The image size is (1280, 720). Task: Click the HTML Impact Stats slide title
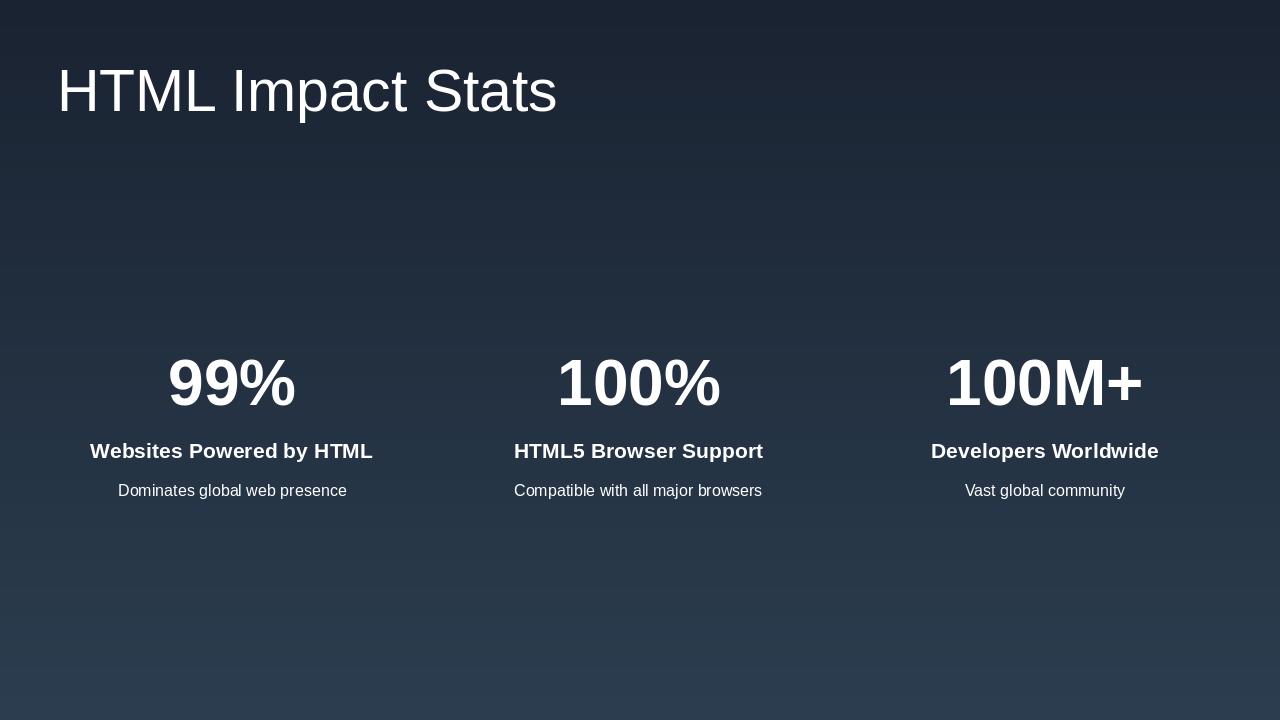coord(307,91)
